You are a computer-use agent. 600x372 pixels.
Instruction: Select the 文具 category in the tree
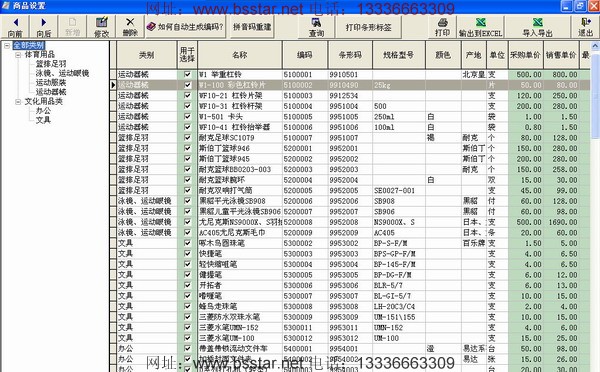tap(43, 120)
